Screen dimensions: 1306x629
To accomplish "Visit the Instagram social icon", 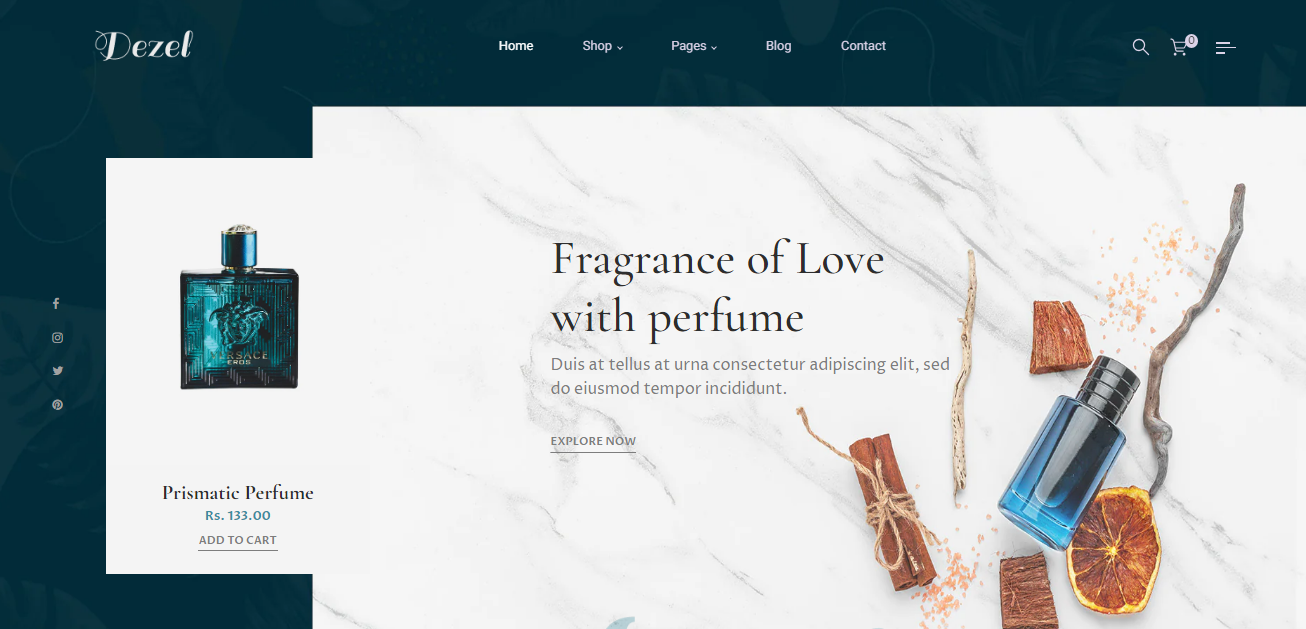I will [57, 338].
